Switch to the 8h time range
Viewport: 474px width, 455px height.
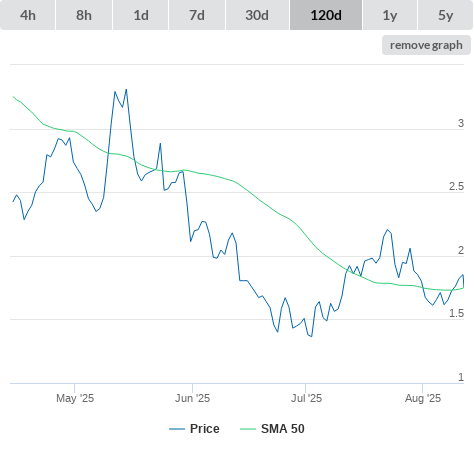(x=84, y=15)
